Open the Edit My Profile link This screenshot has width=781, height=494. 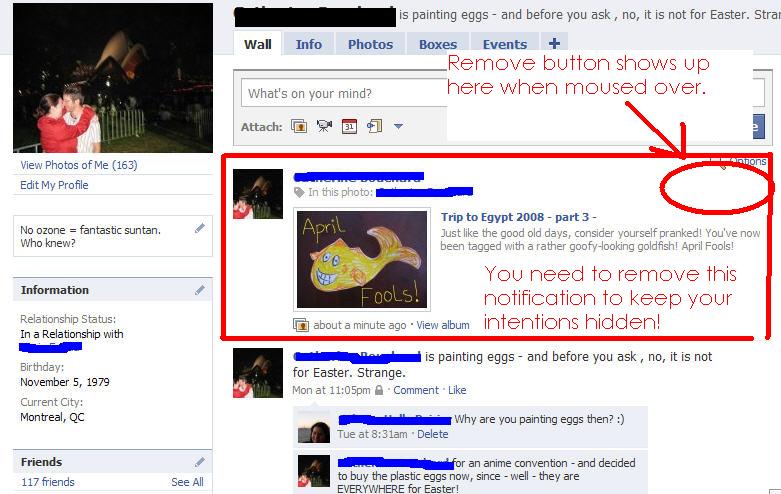54,185
